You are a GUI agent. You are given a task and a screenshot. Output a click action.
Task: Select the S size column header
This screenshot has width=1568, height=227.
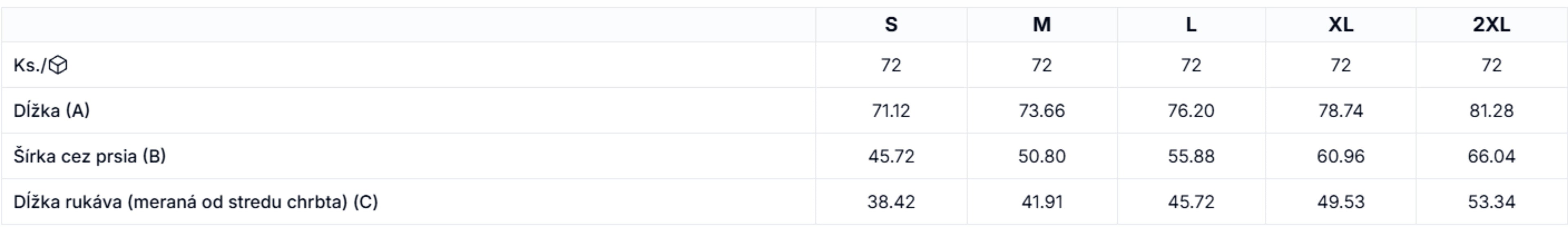[x=891, y=24]
